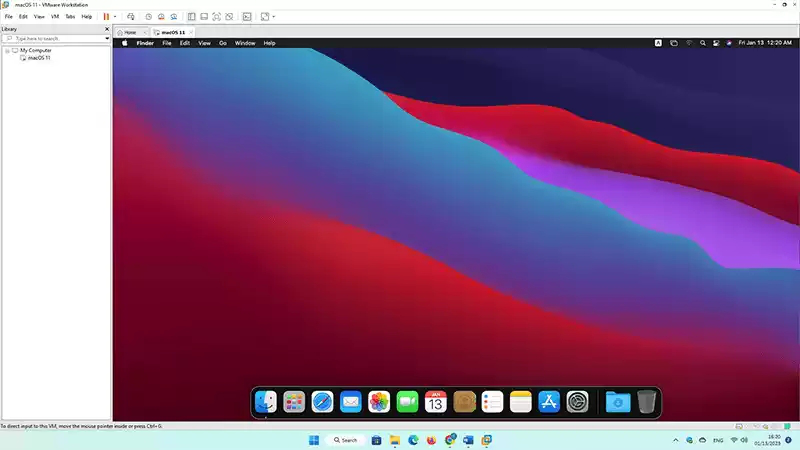
Task: Switch to Unity mode icon
Action: point(230,17)
